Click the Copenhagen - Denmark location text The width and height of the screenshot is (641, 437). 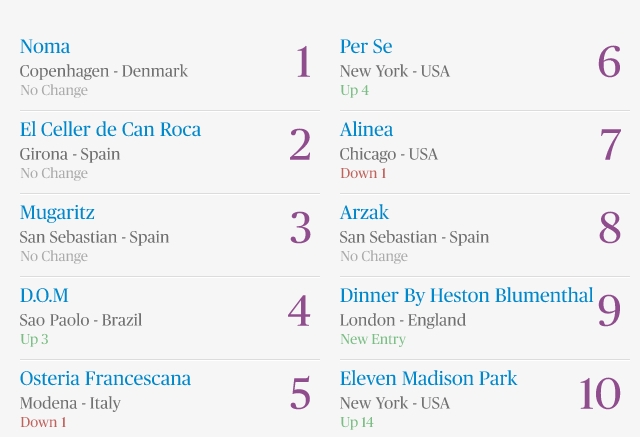103,72
